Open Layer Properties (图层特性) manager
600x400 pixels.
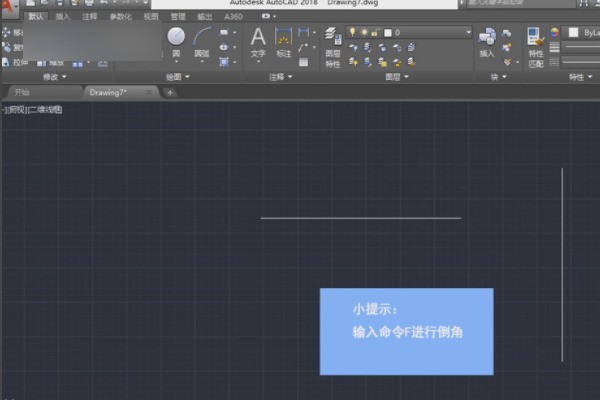333,47
